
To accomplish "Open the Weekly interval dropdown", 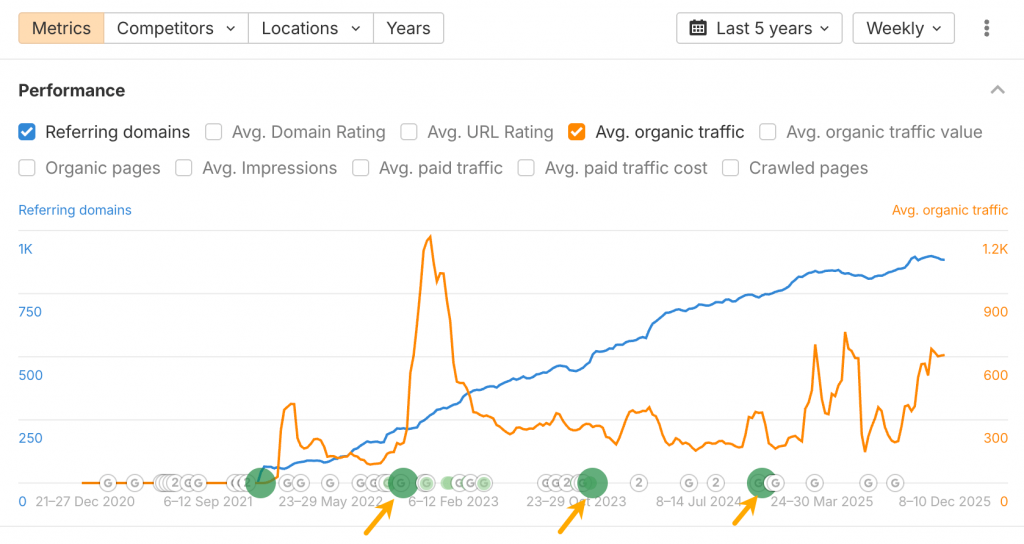I will [x=903, y=28].
